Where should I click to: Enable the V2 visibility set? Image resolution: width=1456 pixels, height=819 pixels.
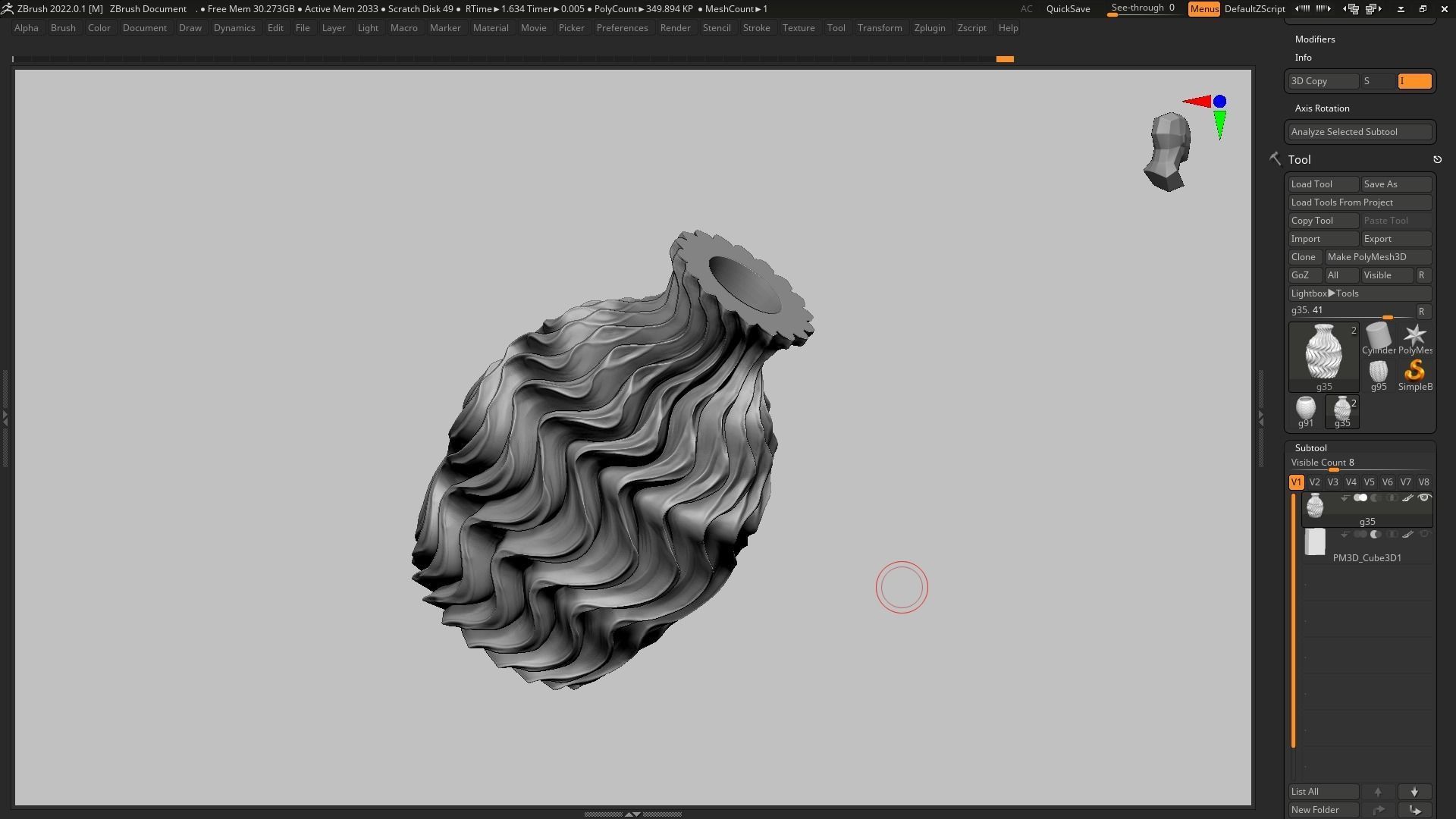(x=1314, y=482)
